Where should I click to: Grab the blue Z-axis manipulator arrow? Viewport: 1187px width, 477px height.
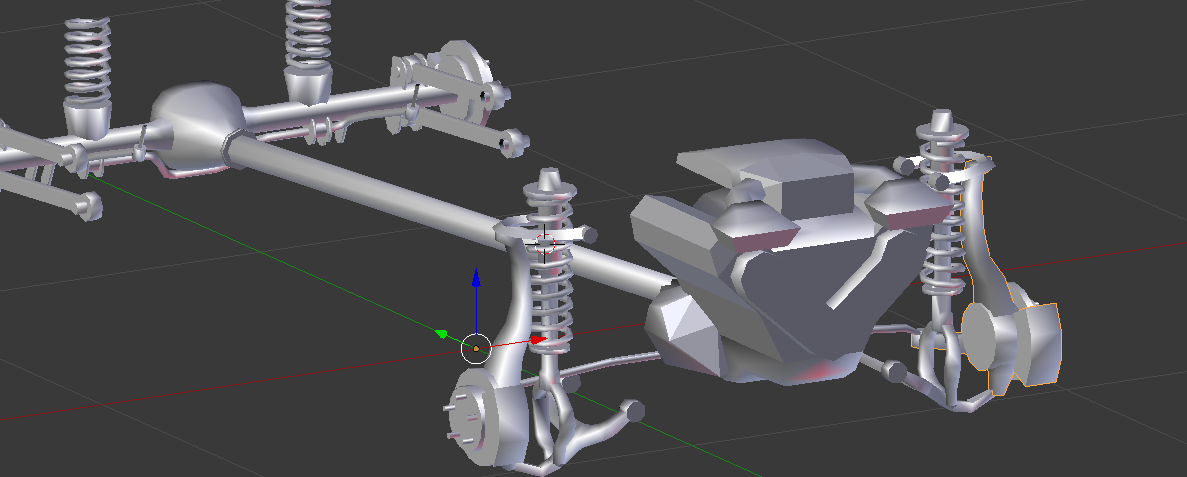(x=475, y=277)
